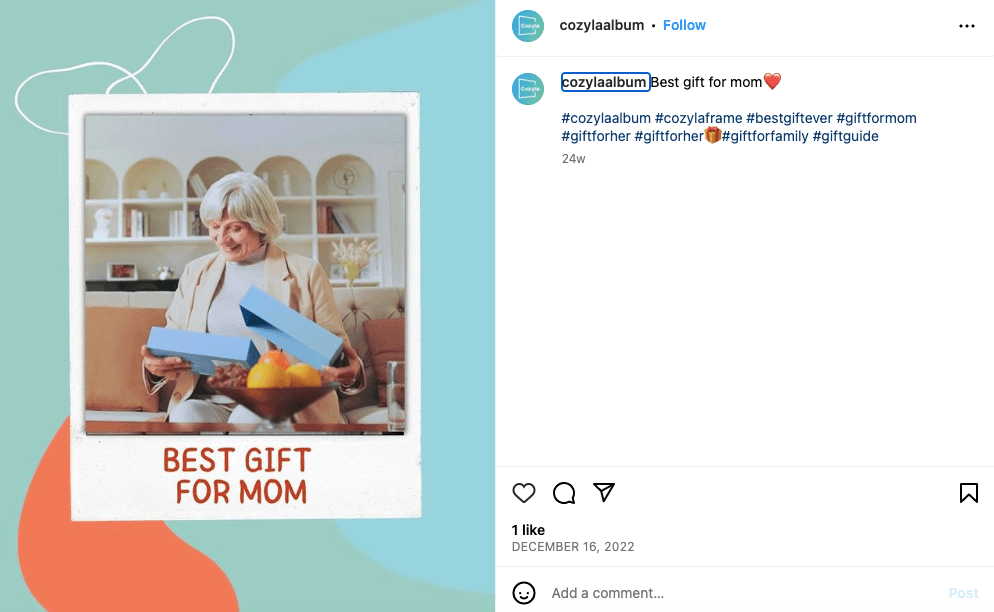The image size is (994, 612).
Task: Like the post with the heart icon
Action: coord(524,493)
